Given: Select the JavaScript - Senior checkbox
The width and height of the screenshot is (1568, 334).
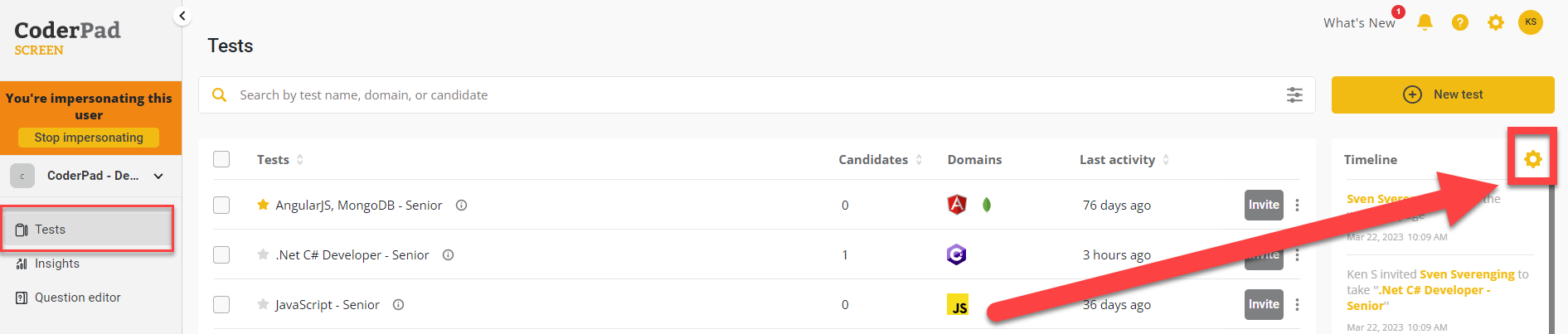Looking at the screenshot, I should 221,304.
